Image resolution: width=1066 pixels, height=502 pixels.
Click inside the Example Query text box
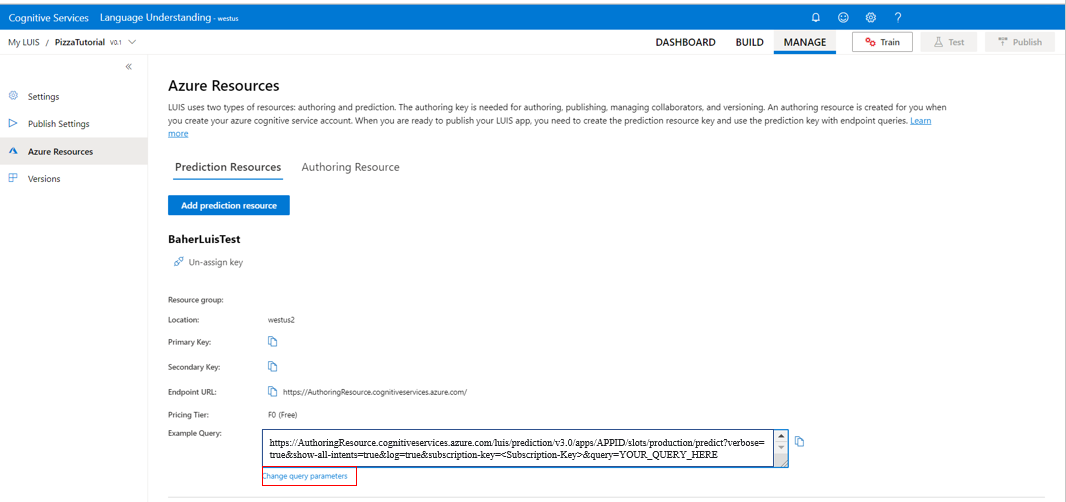pos(518,448)
